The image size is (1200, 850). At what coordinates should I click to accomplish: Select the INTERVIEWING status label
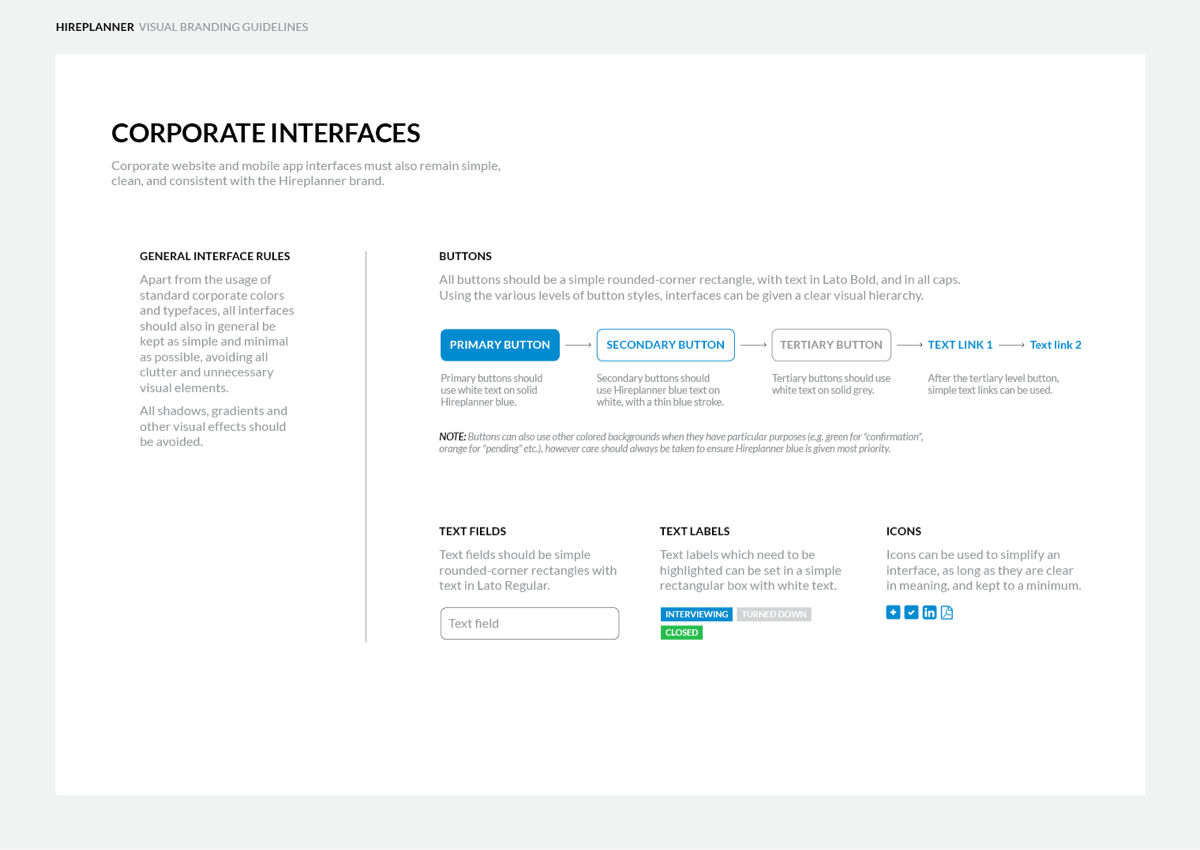696,614
